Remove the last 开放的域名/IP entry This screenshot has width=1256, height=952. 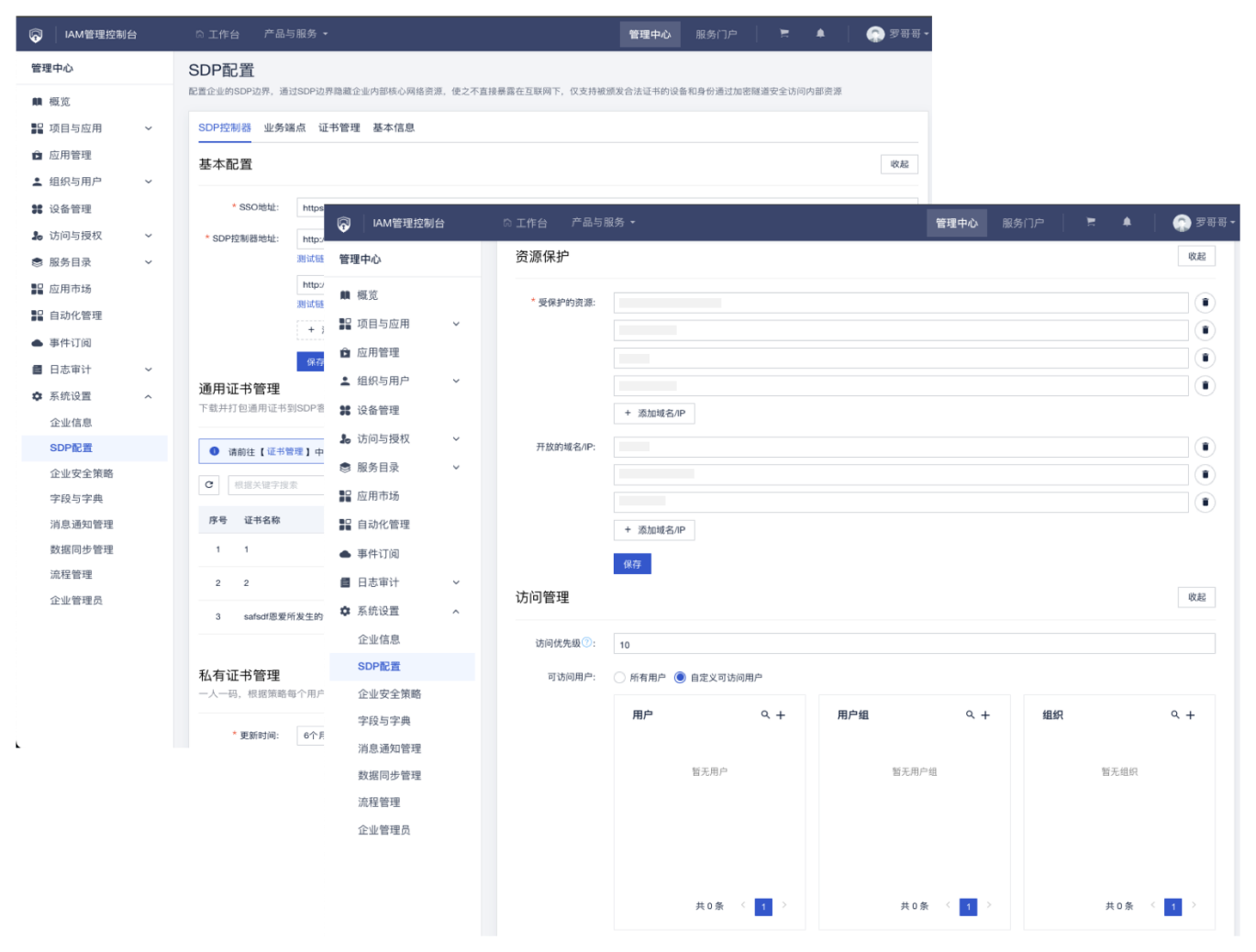click(1205, 502)
